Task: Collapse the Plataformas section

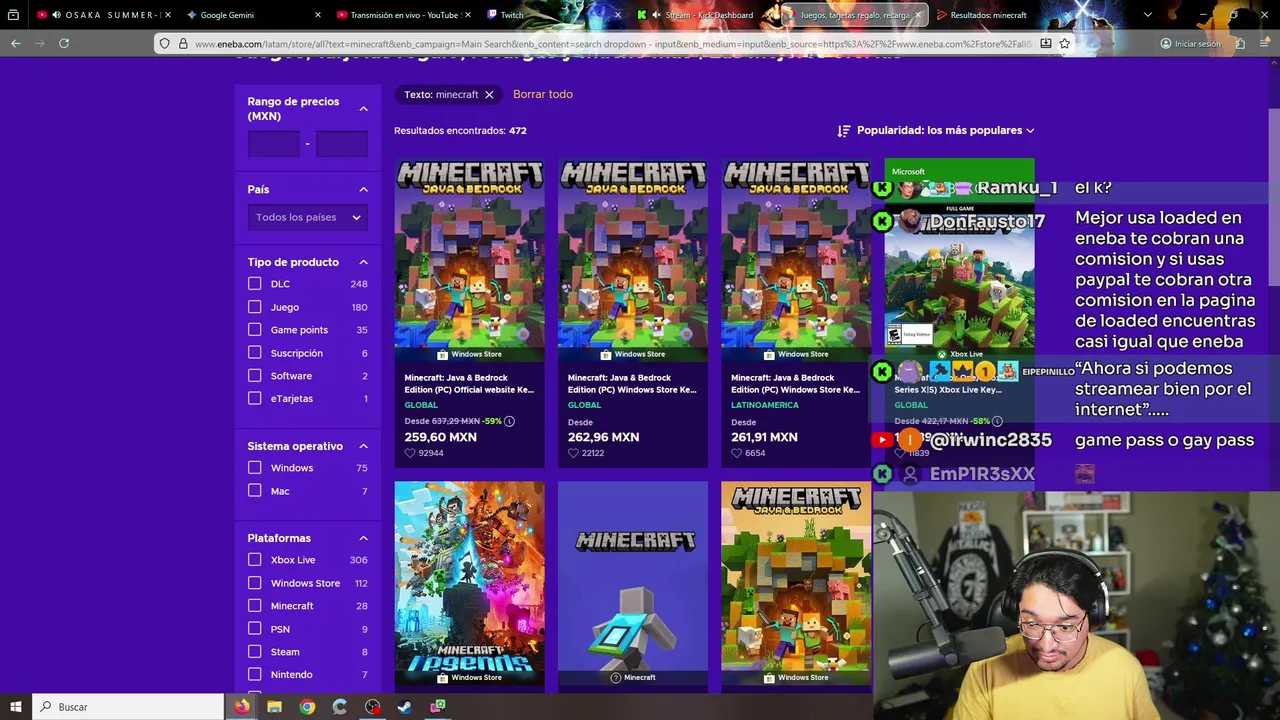Action: click(x=363, y=538)
